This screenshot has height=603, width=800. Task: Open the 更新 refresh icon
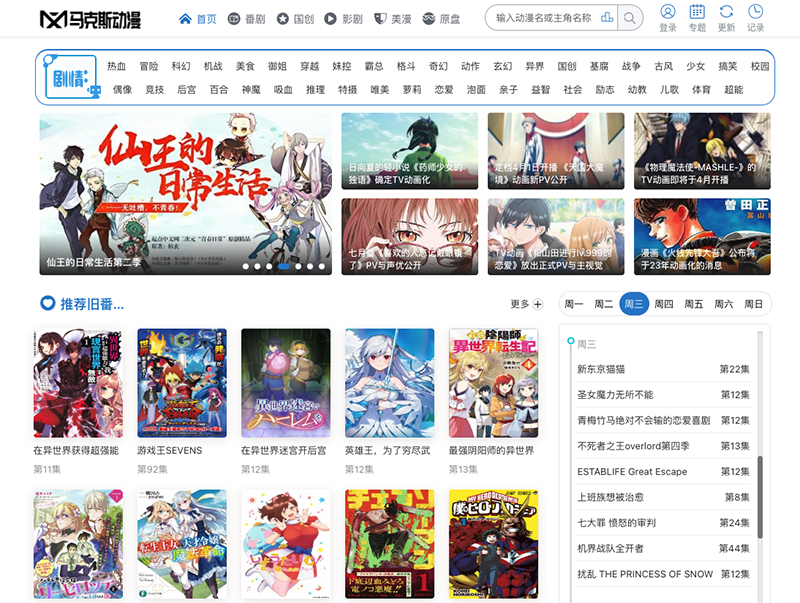[726, 11]
